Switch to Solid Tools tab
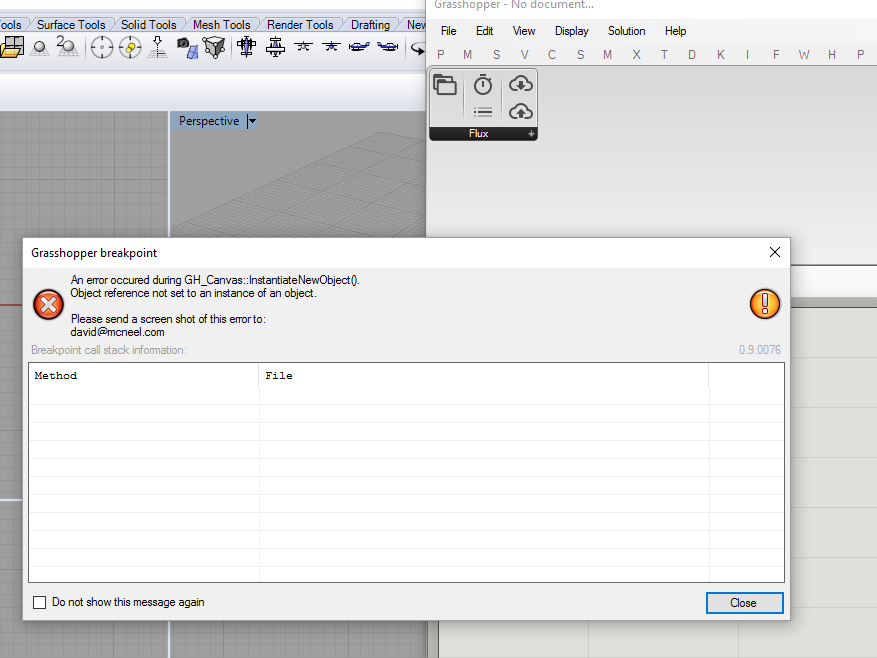The image size is (877, 658). pyautogui.click(x=149, y=25)
